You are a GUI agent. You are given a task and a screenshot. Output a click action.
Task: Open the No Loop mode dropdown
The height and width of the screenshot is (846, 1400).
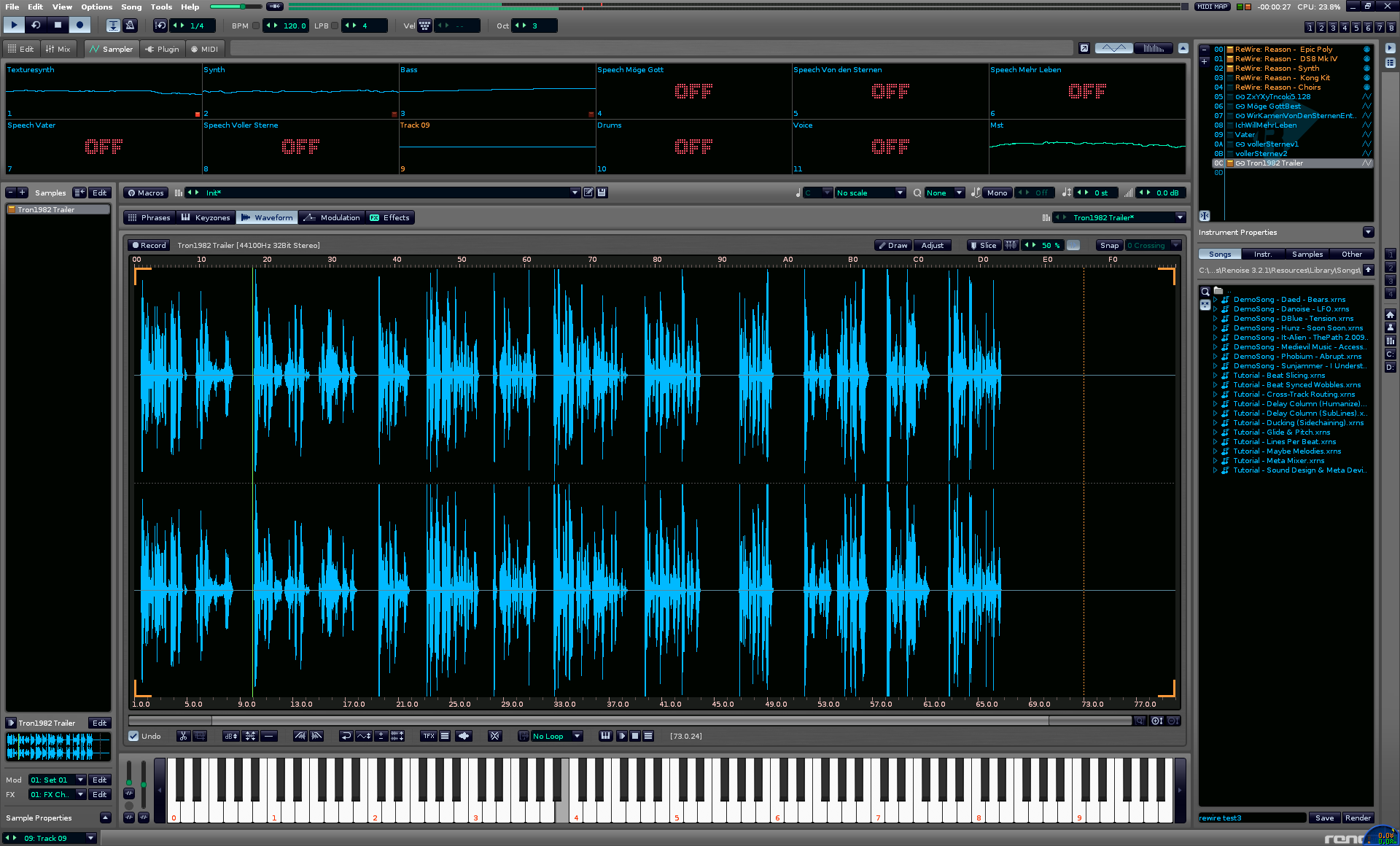[x=556, y=736]
